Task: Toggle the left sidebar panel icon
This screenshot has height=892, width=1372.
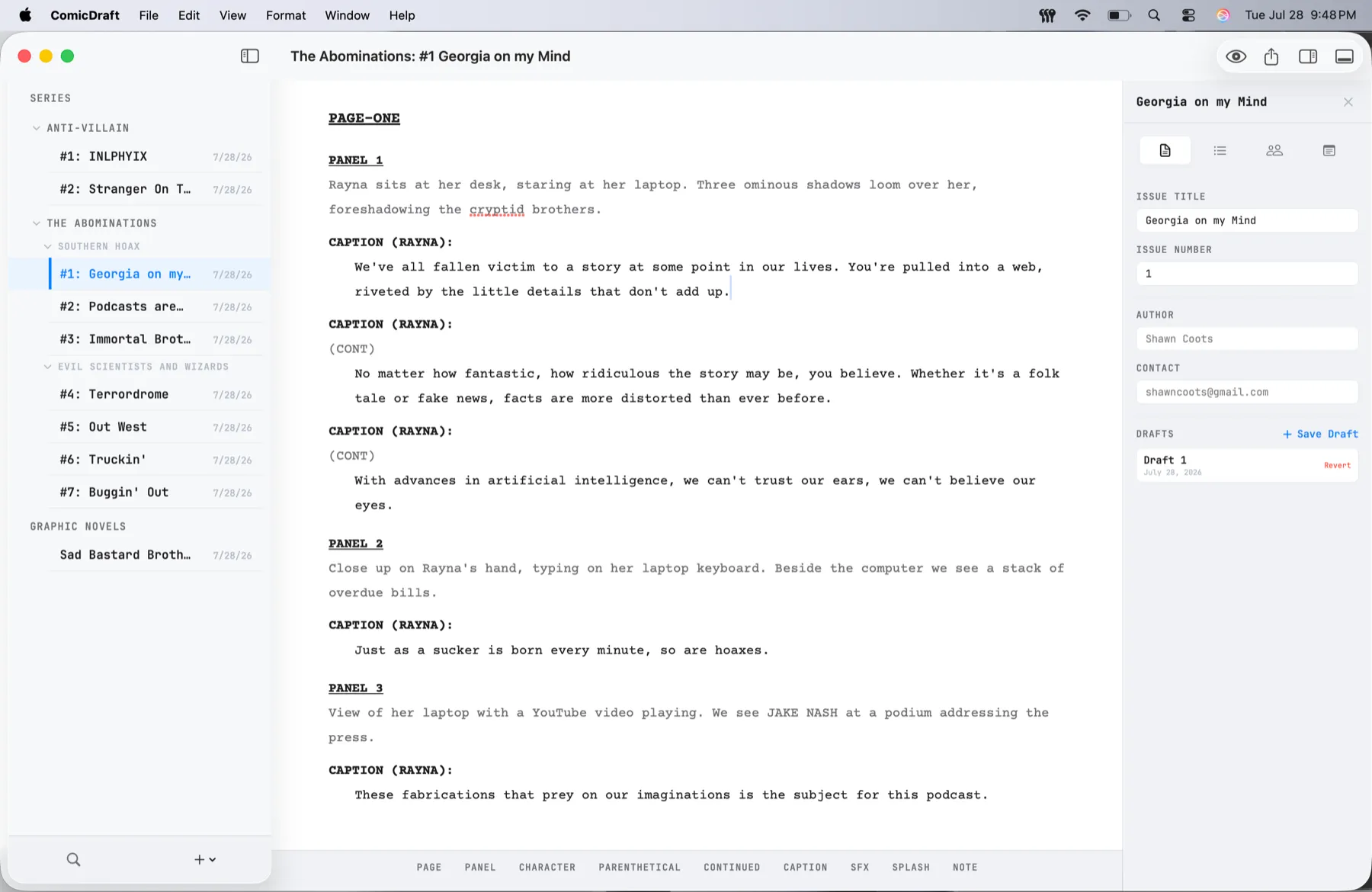Action: 249,56
